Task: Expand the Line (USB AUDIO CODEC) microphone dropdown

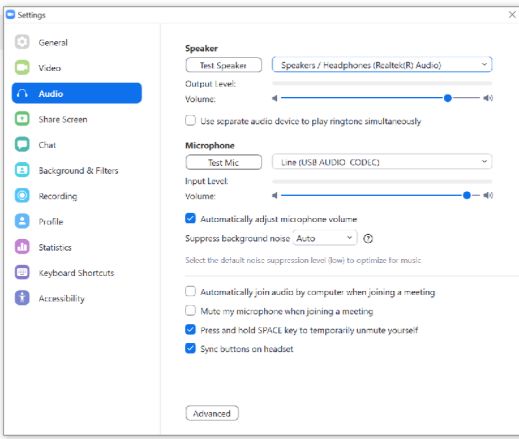Action: point(382,162)
